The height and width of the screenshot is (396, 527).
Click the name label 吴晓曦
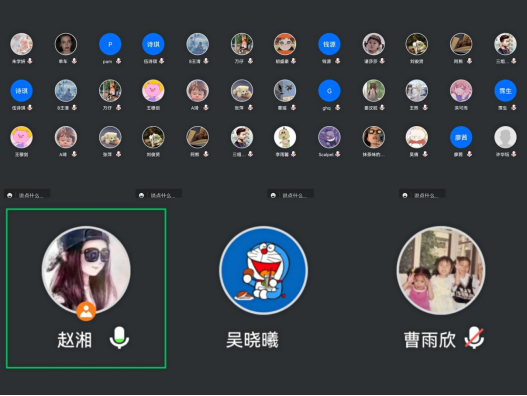pos(252,340)
